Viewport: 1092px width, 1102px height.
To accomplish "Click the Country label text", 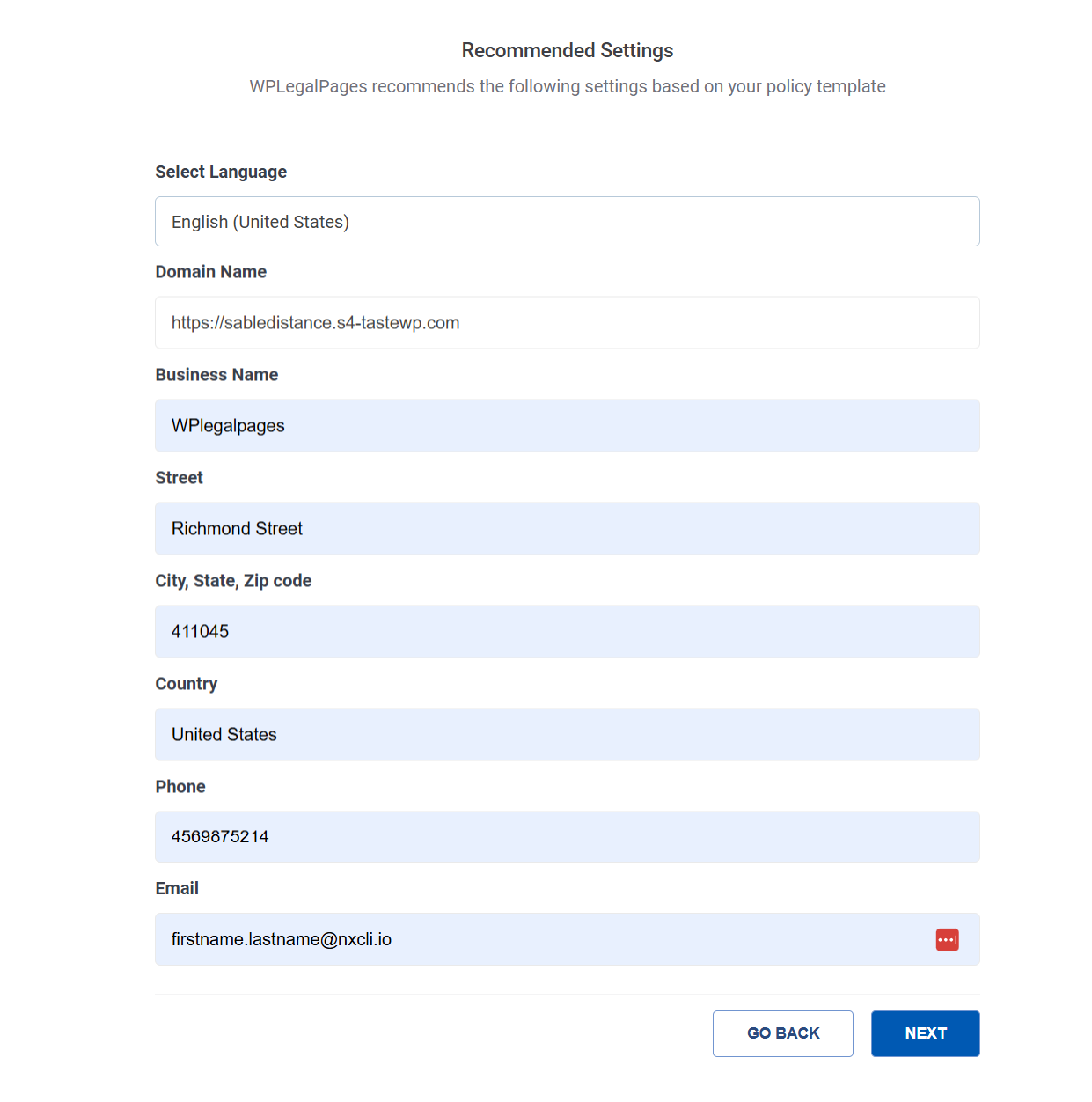I will point(186,684).
